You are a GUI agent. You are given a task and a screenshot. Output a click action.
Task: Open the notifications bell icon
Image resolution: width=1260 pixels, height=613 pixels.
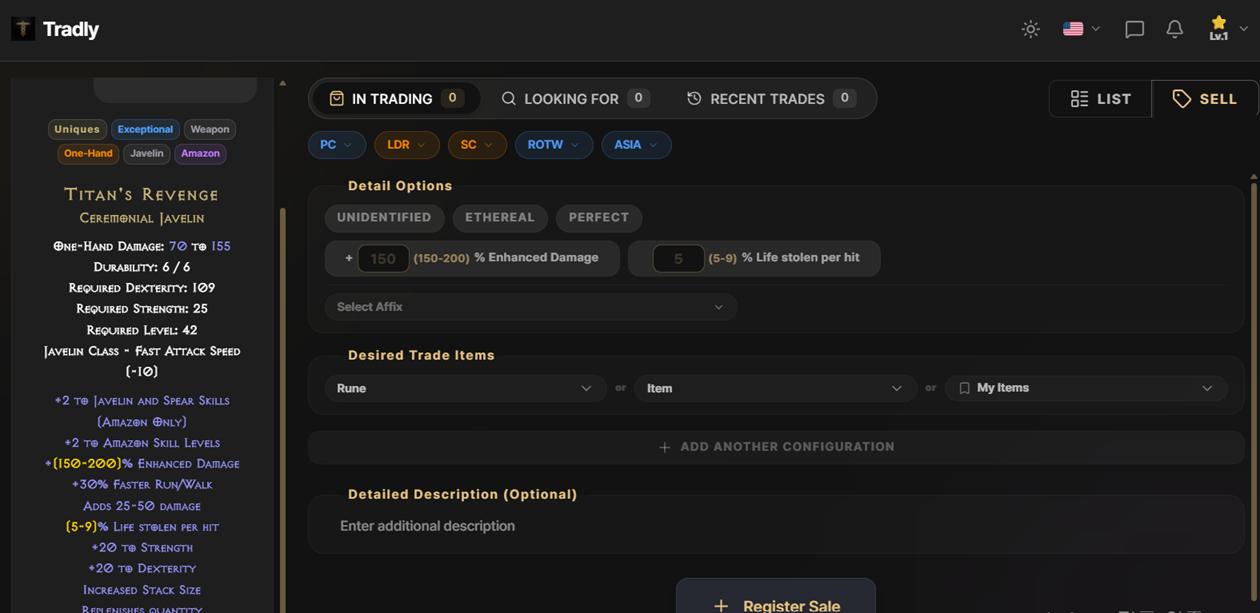tap(1174, 29)
